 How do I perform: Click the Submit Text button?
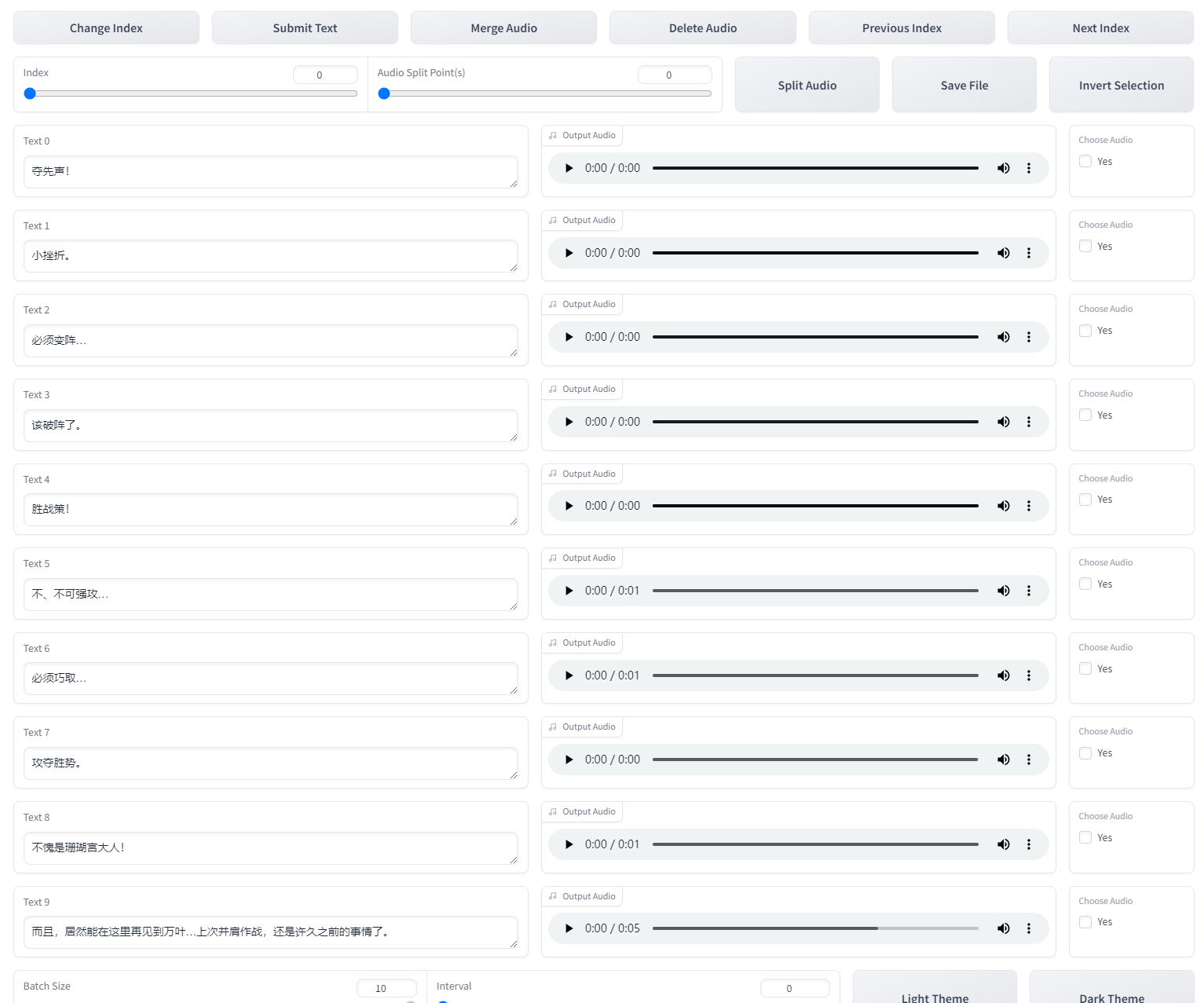305,28
